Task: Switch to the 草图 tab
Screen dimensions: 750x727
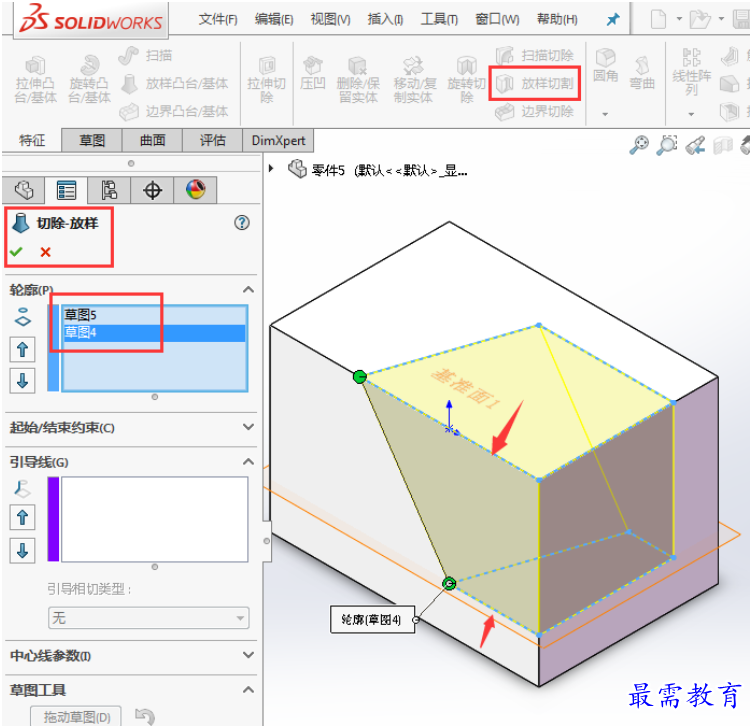Action: pos(92,140)
